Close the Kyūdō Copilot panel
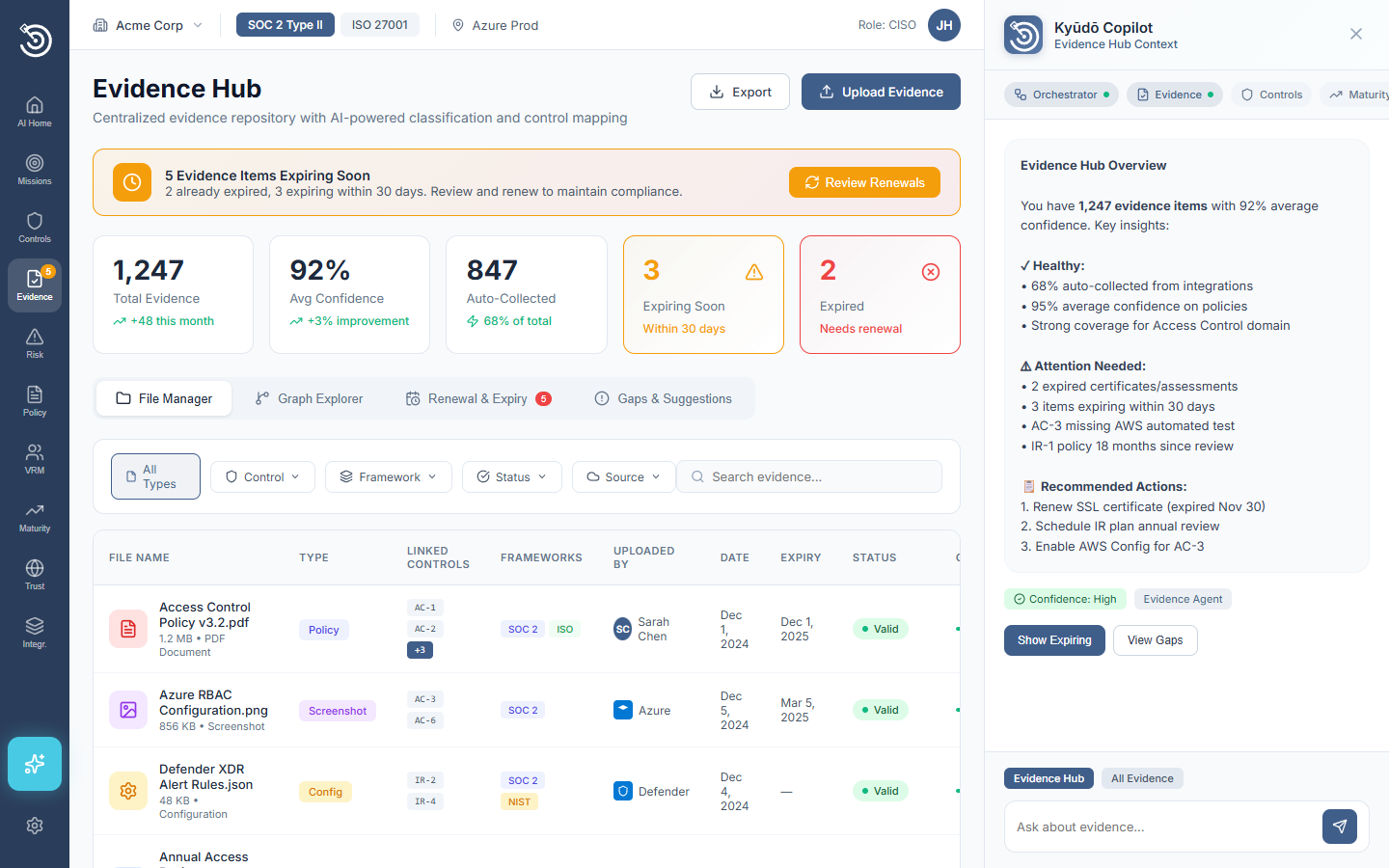Image resolution: width=1389 pixels, height=868 pixels. [x=1356, y=34]
